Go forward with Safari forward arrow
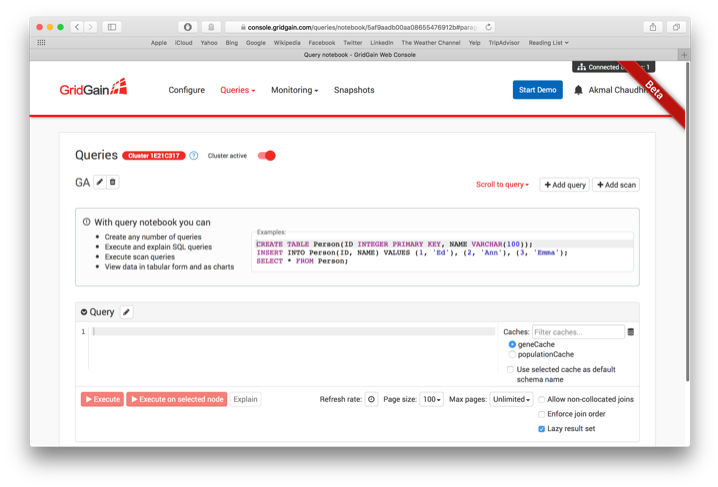This screenshot has height=487, width=718. (91, 27)
